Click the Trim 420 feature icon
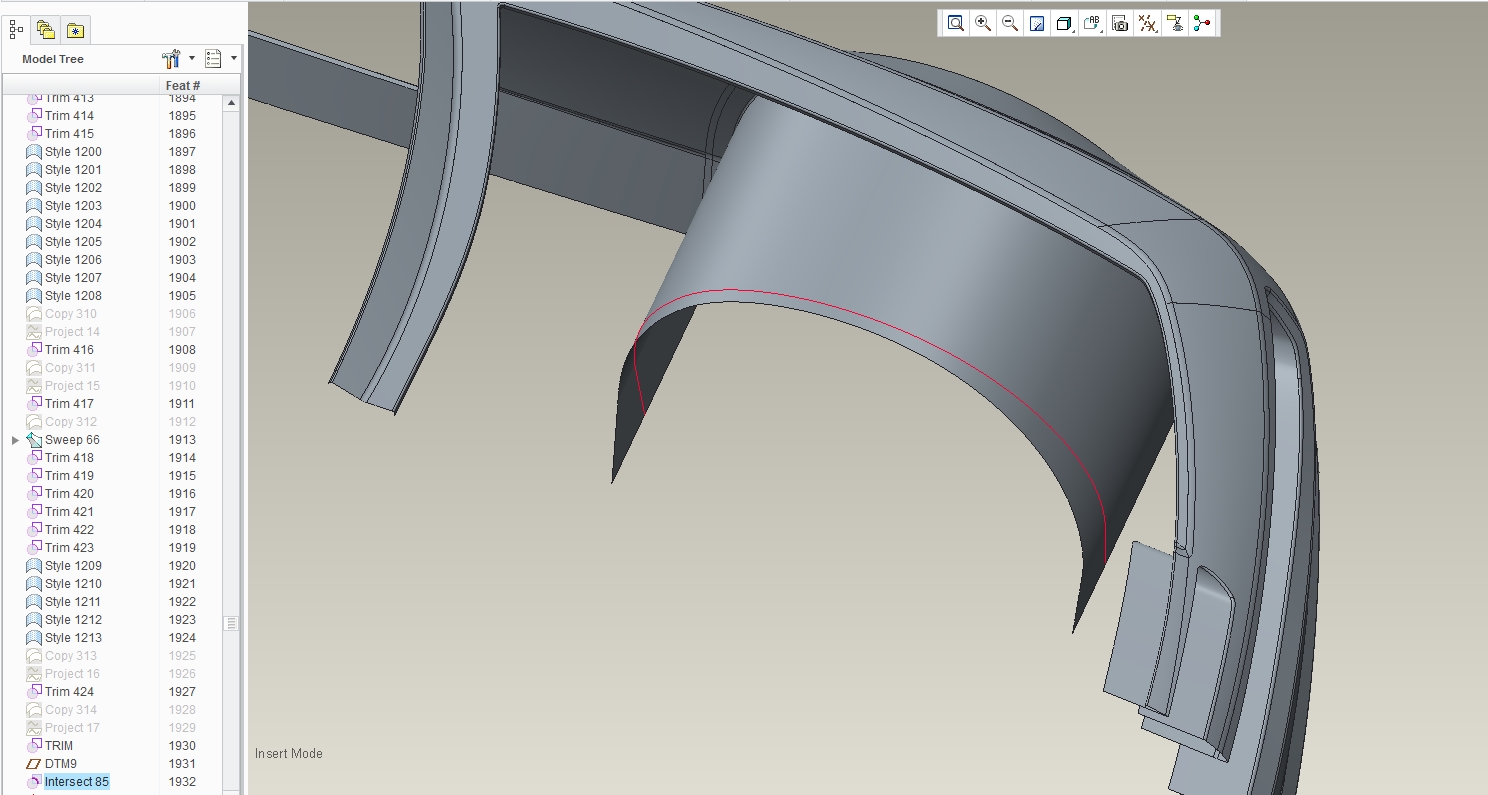 (x=34, y=494)
